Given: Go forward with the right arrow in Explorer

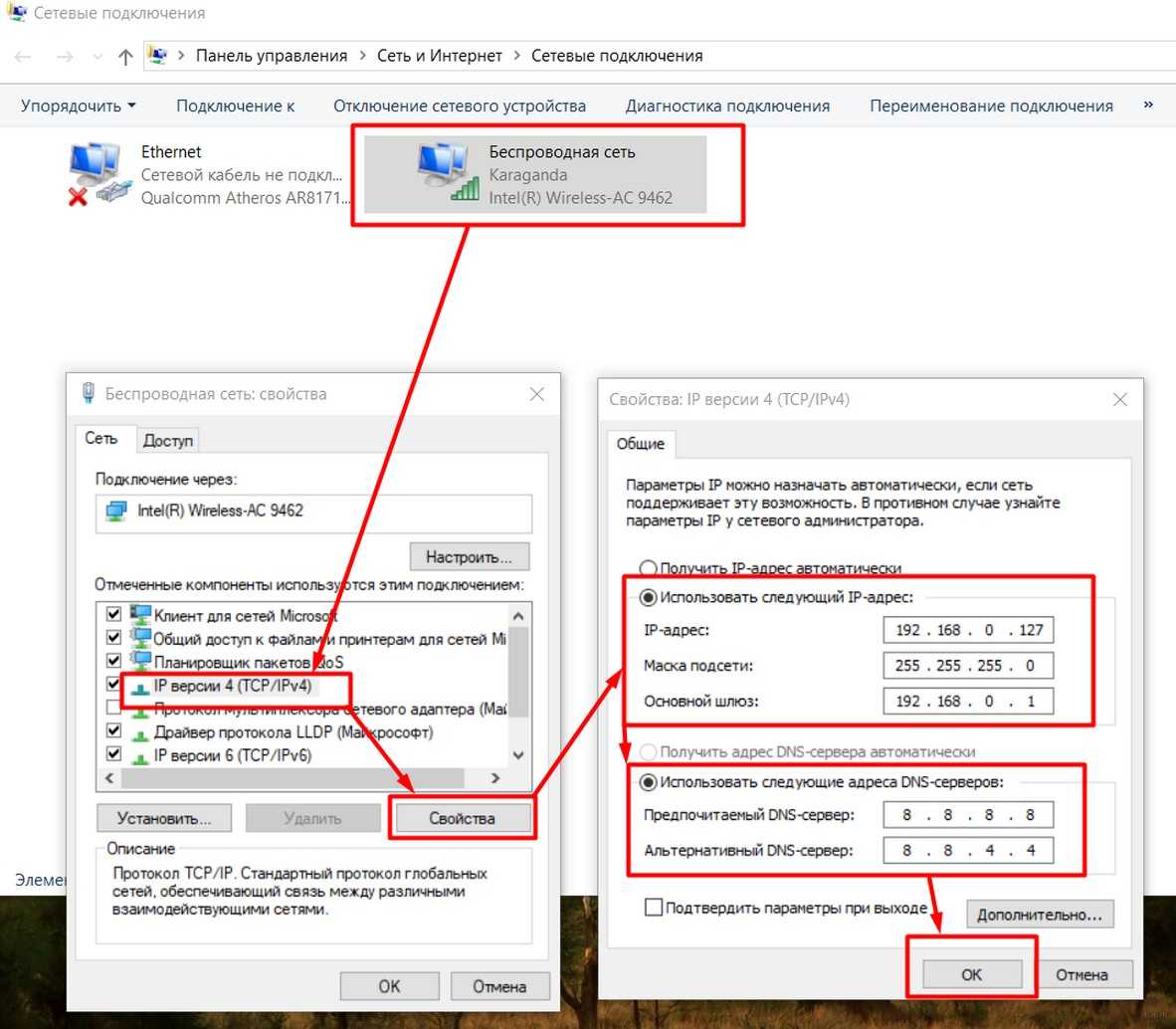Looking at the screenshot, I should pos(65,57).
